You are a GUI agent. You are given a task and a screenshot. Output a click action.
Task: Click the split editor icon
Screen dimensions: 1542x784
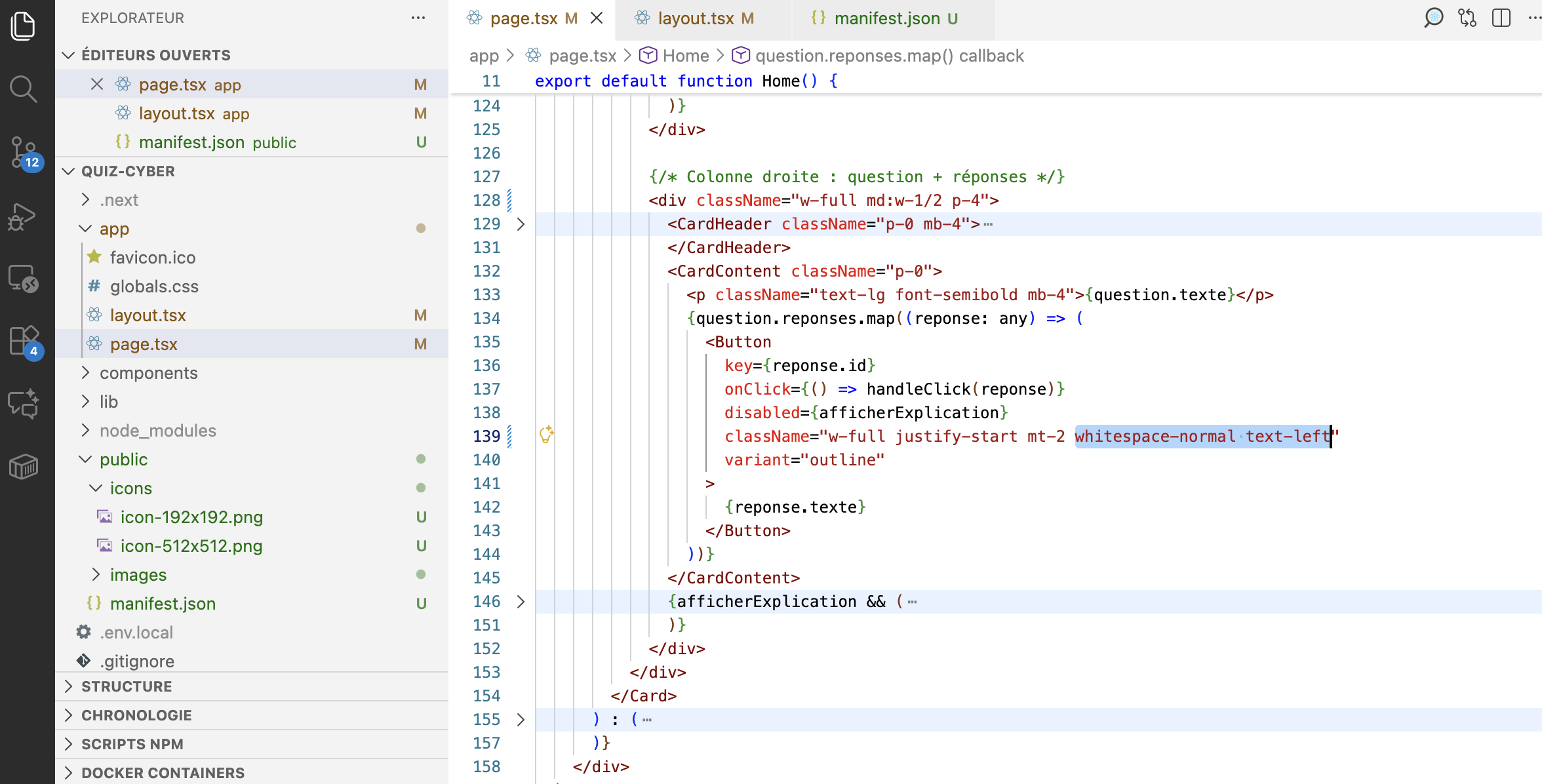click(1501, 18)
